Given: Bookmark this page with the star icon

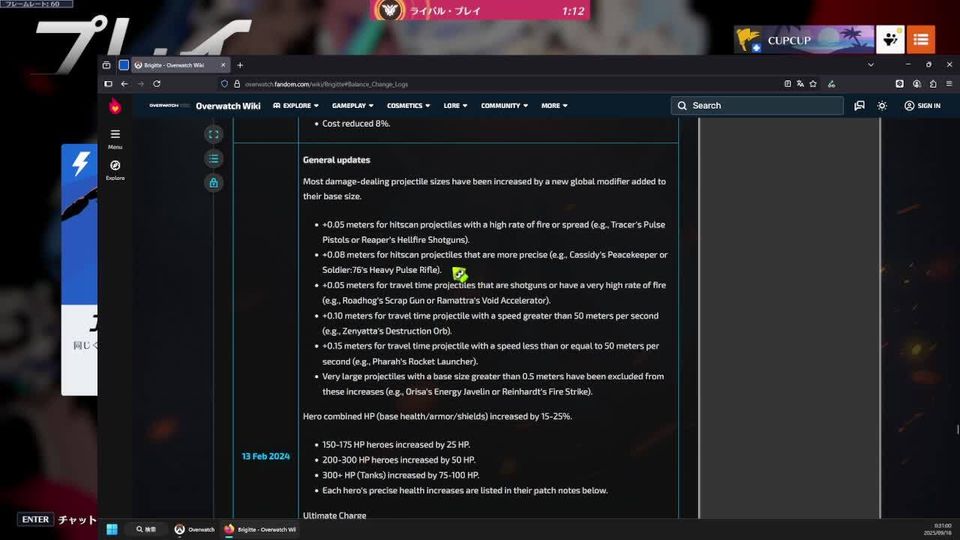Looking at the screenshot, I should pyautogui.click(x=813, y=84).
